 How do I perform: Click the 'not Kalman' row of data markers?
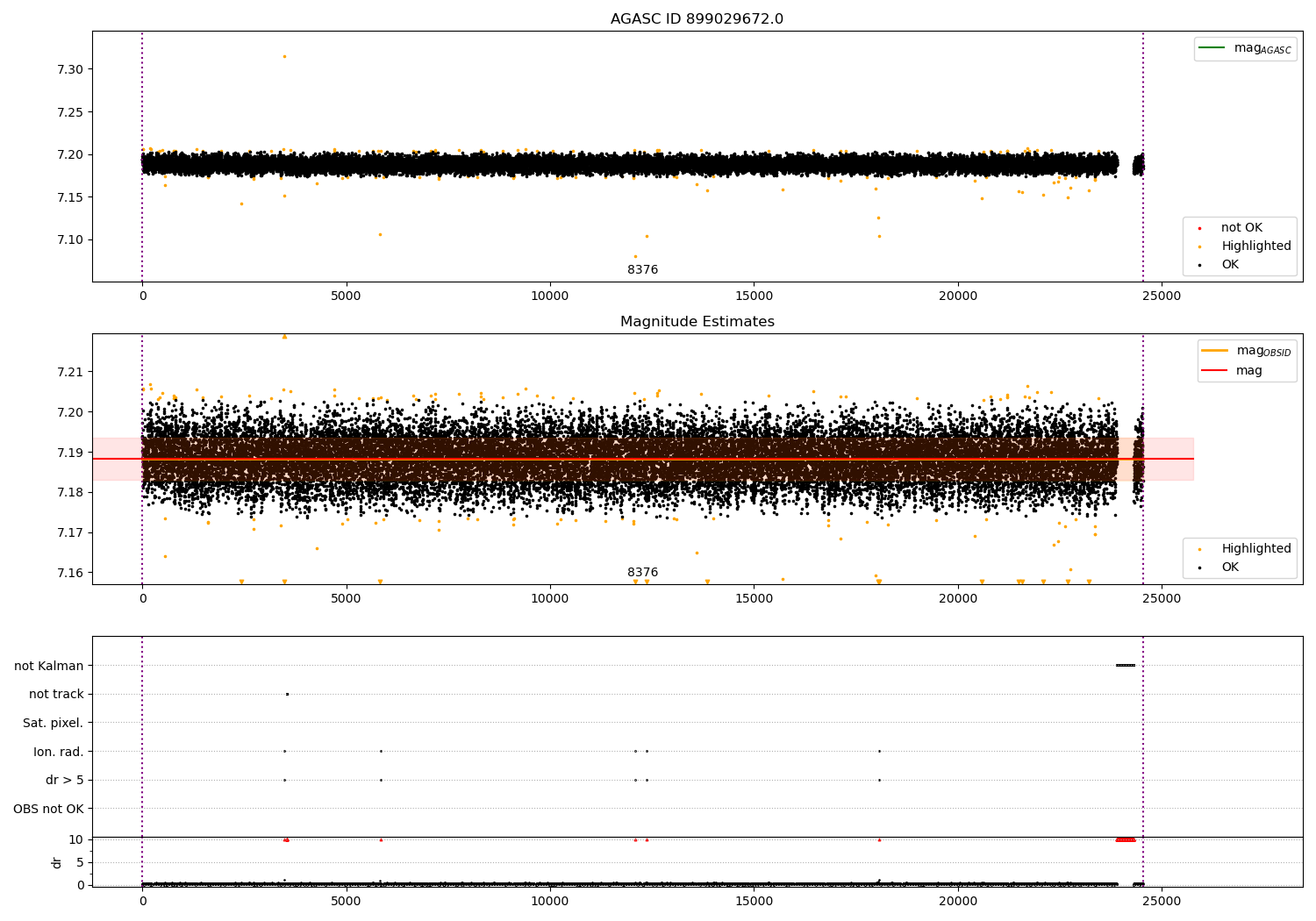point(1126,665)
